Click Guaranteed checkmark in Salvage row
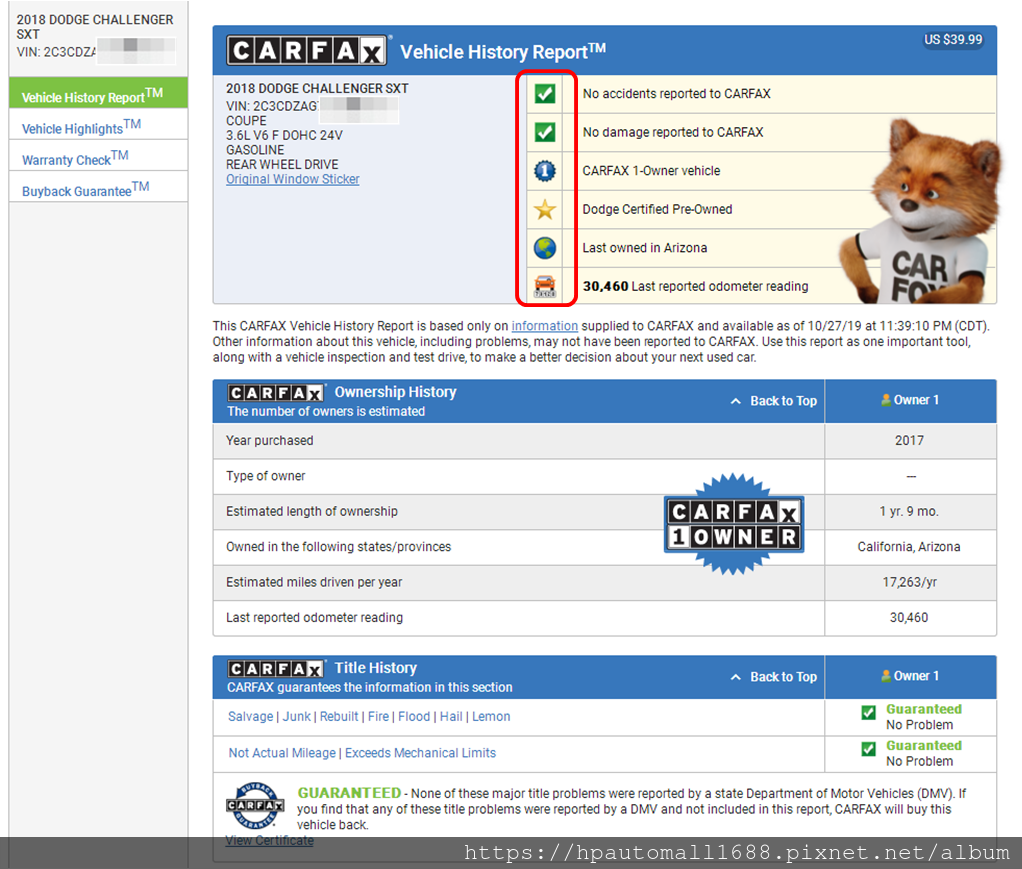This screenshot has height=869, width=1022. coord(868,713)
